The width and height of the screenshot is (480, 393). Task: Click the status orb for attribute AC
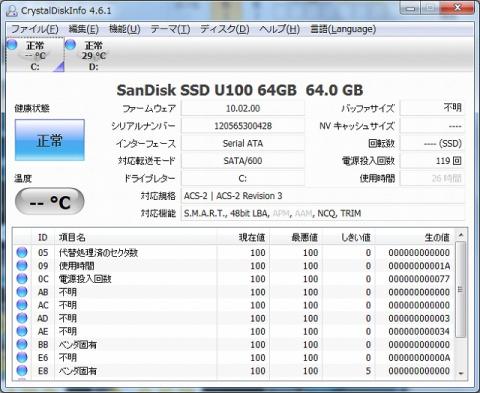click(22, 305)
